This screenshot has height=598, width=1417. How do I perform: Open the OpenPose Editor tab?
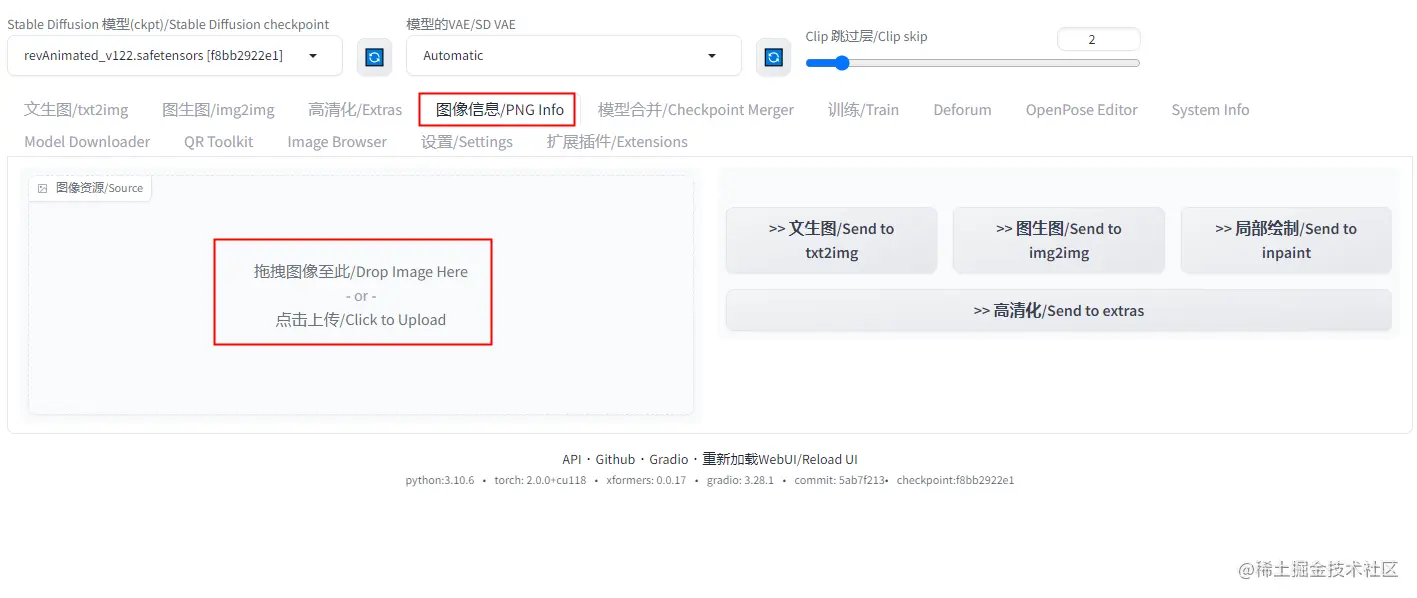pyautogui.click(x=1081, y=110)
